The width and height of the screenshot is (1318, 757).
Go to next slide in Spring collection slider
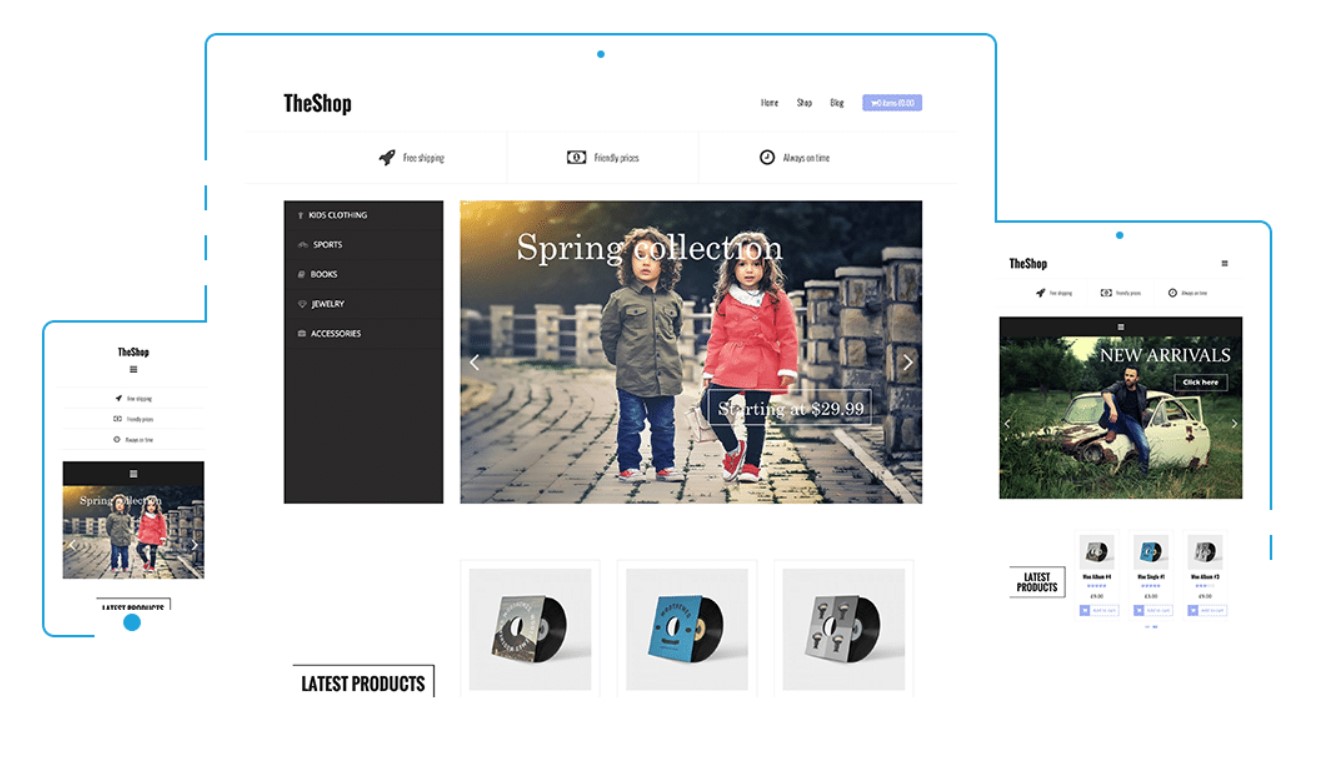click(908, 363)
